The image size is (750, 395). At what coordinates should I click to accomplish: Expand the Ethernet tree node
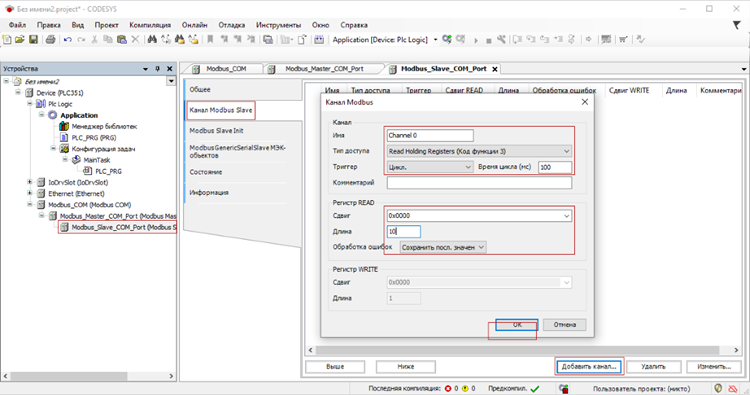[x=30, y=193]
